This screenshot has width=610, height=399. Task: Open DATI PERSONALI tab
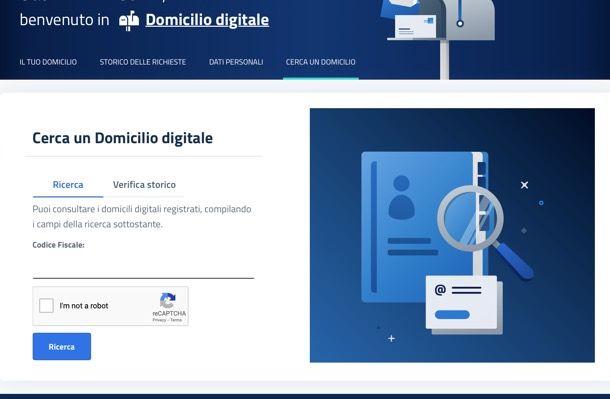coord(236,62)
